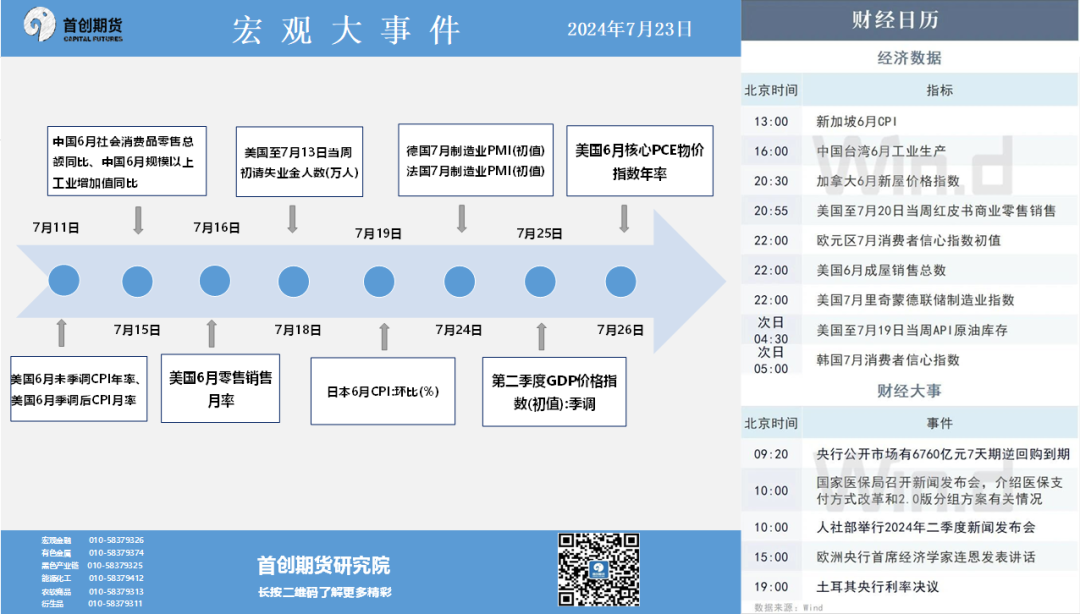Click the 衍生品 phone number 010-58379311
Screen dimensions: 1080x614
[116, 604]
